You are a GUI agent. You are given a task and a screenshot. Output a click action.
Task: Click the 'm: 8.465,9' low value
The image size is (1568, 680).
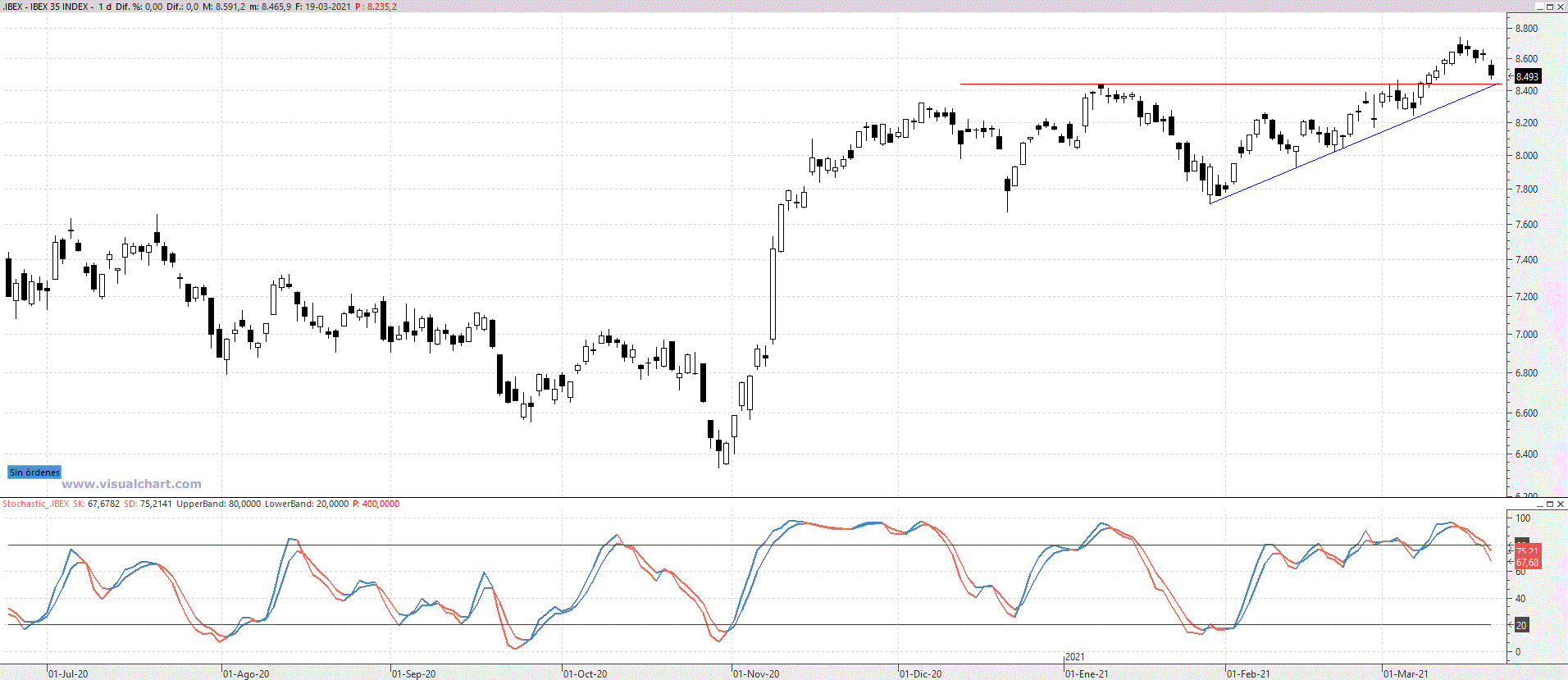(x=271, y=7)
